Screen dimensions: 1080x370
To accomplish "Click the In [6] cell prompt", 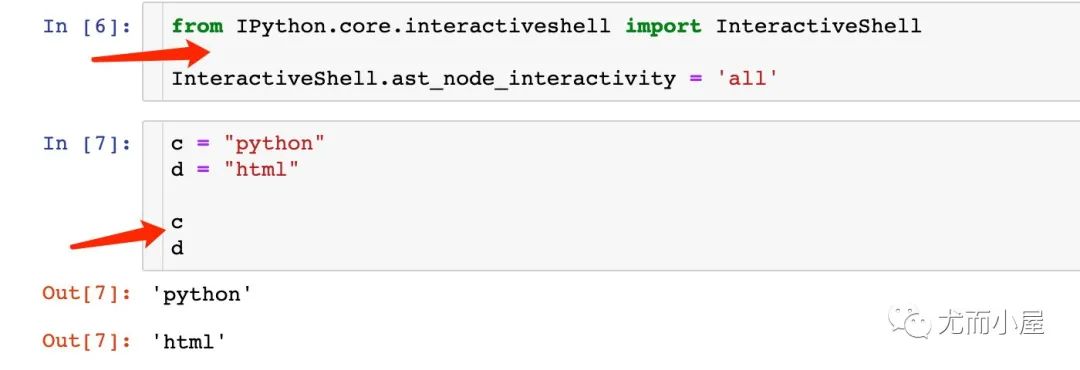I will [87, 26].
